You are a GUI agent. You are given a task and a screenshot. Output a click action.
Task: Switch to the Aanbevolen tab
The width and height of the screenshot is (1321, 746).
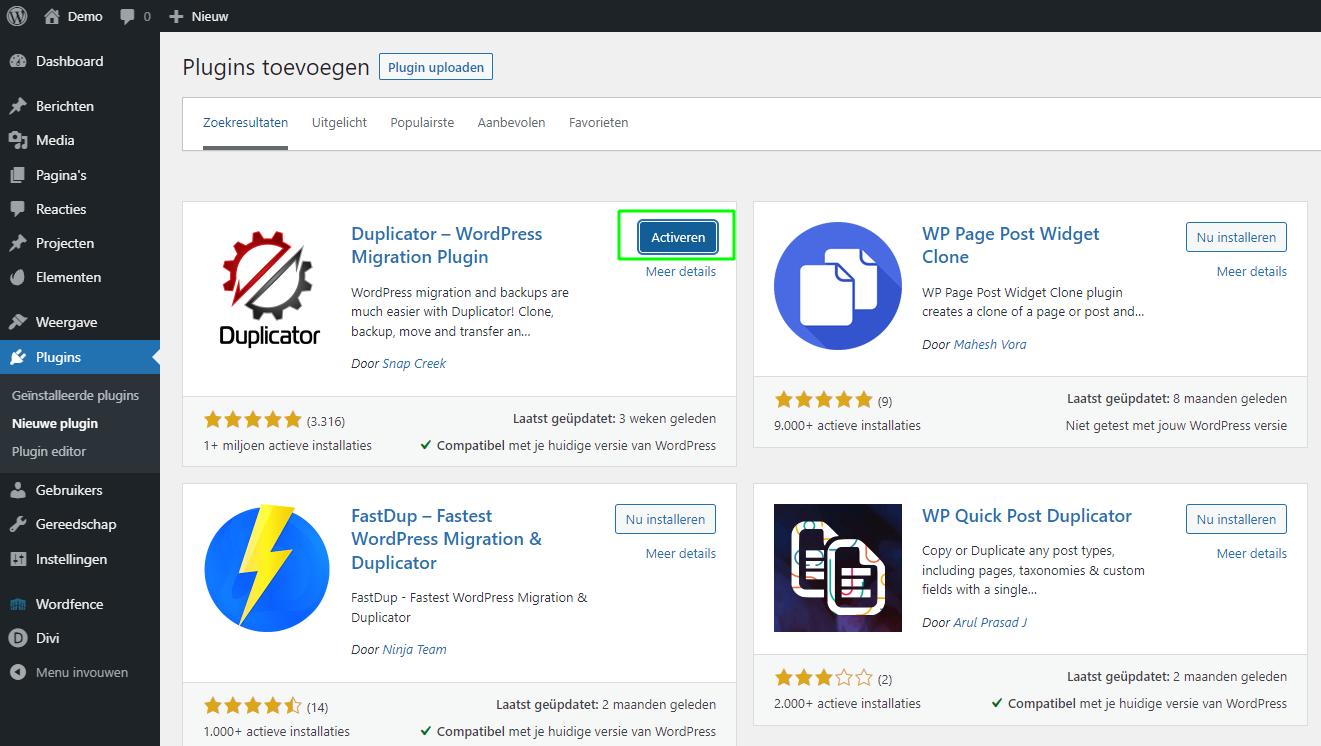point(511,123)
